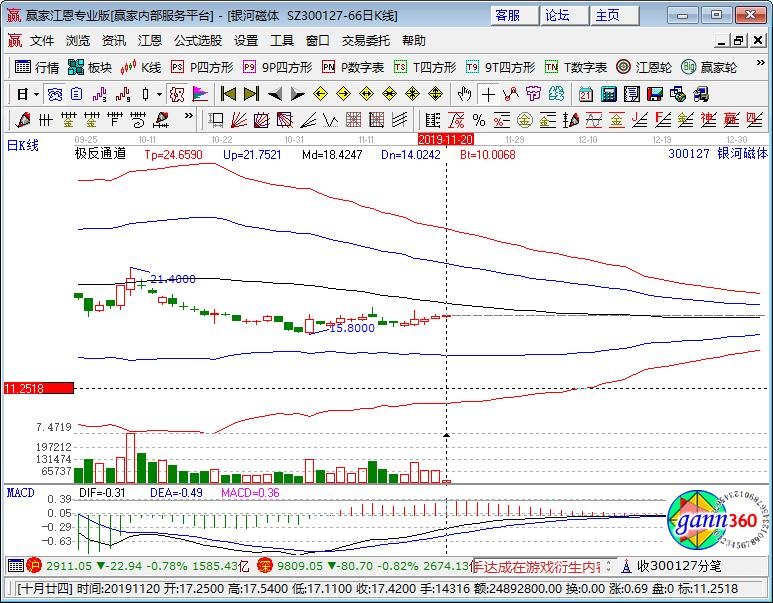773x603 pixels.
Task: Click the 沪 Shanghai index badge
Action: pyautogui.click(x=34, y=566)
